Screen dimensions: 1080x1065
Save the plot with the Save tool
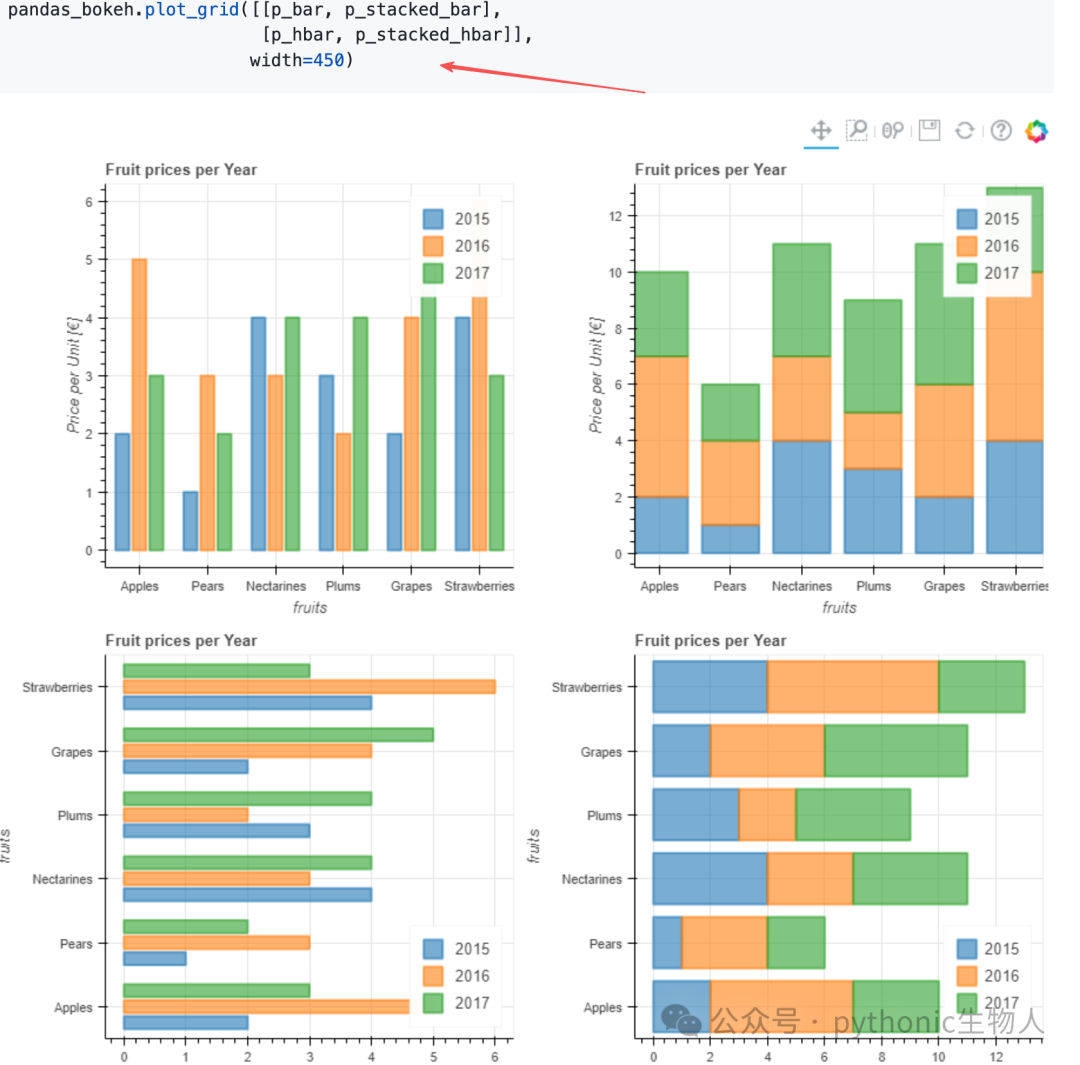[929, 130]
